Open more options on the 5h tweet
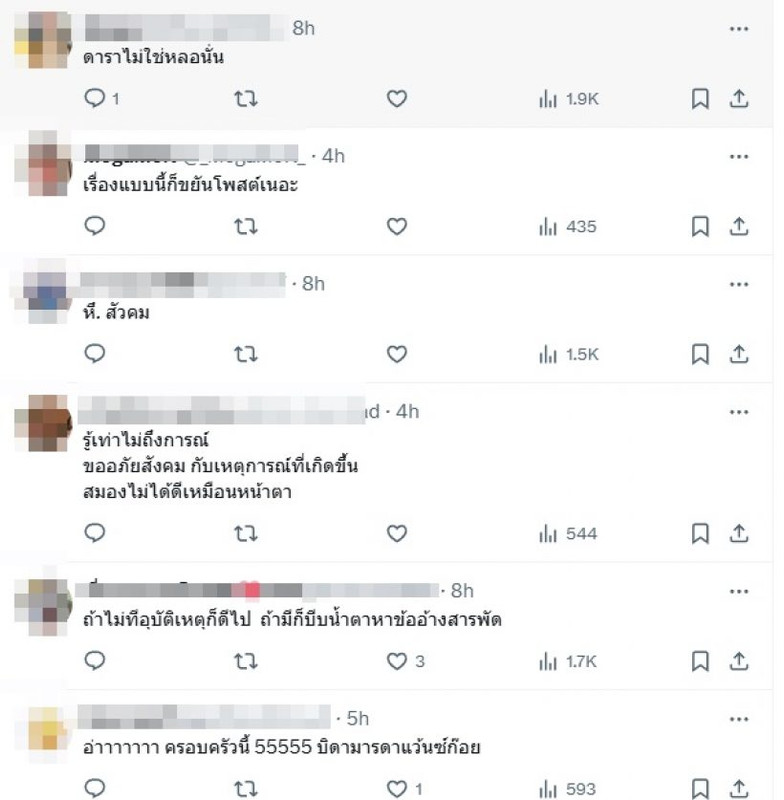Screen dimensions: 784x800 [739, 719]
